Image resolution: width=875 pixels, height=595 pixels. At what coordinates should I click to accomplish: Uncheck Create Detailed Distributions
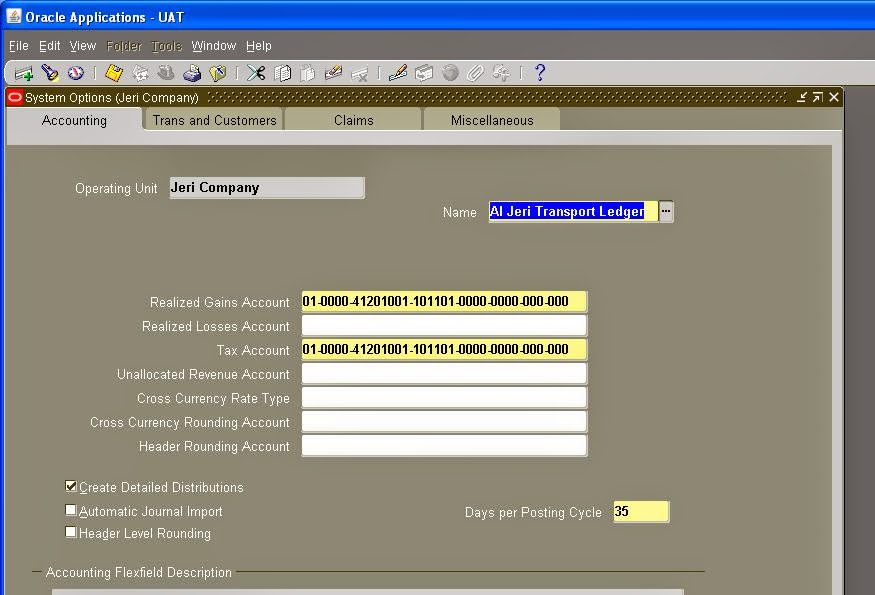(71, 487)
